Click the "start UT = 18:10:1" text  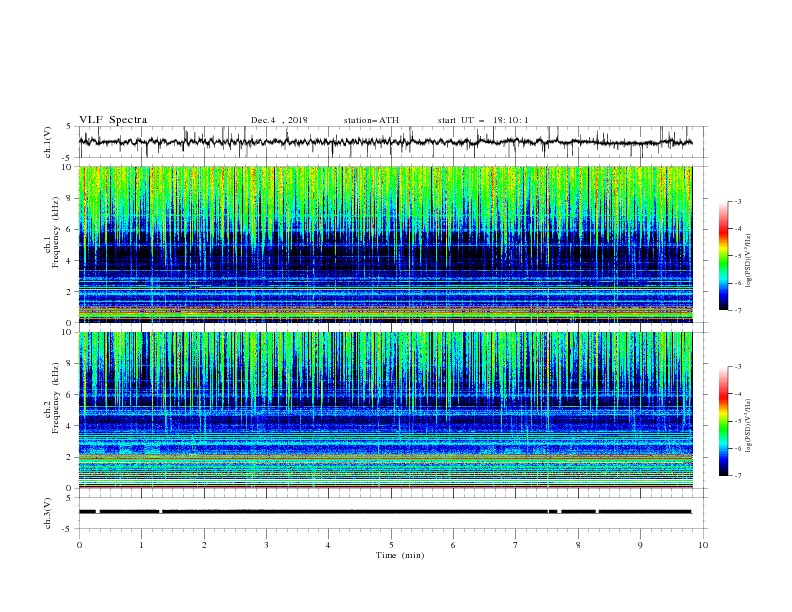click(x=483, y=120)
